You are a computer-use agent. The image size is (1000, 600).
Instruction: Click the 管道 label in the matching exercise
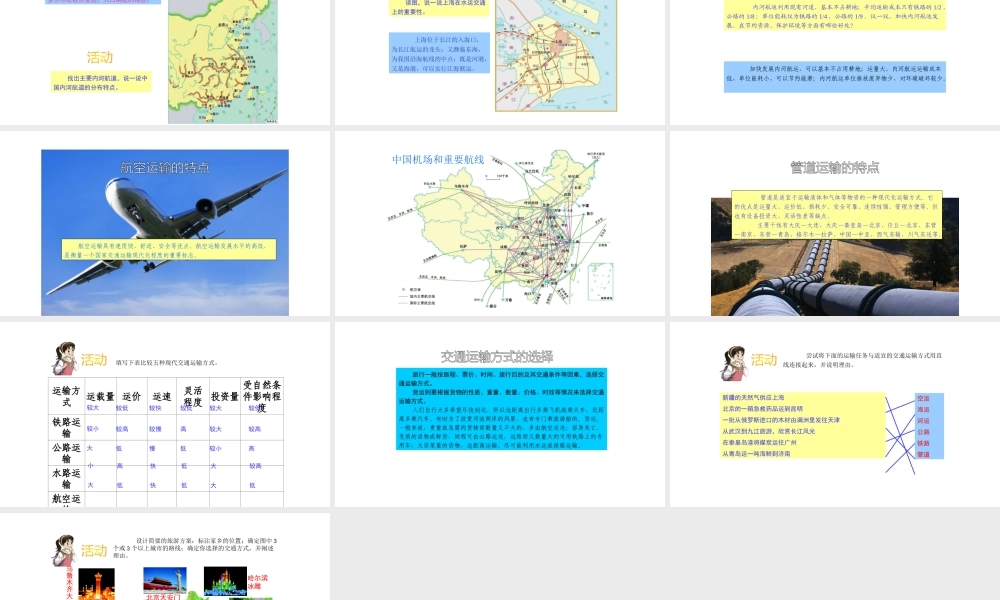coord(923,454)
